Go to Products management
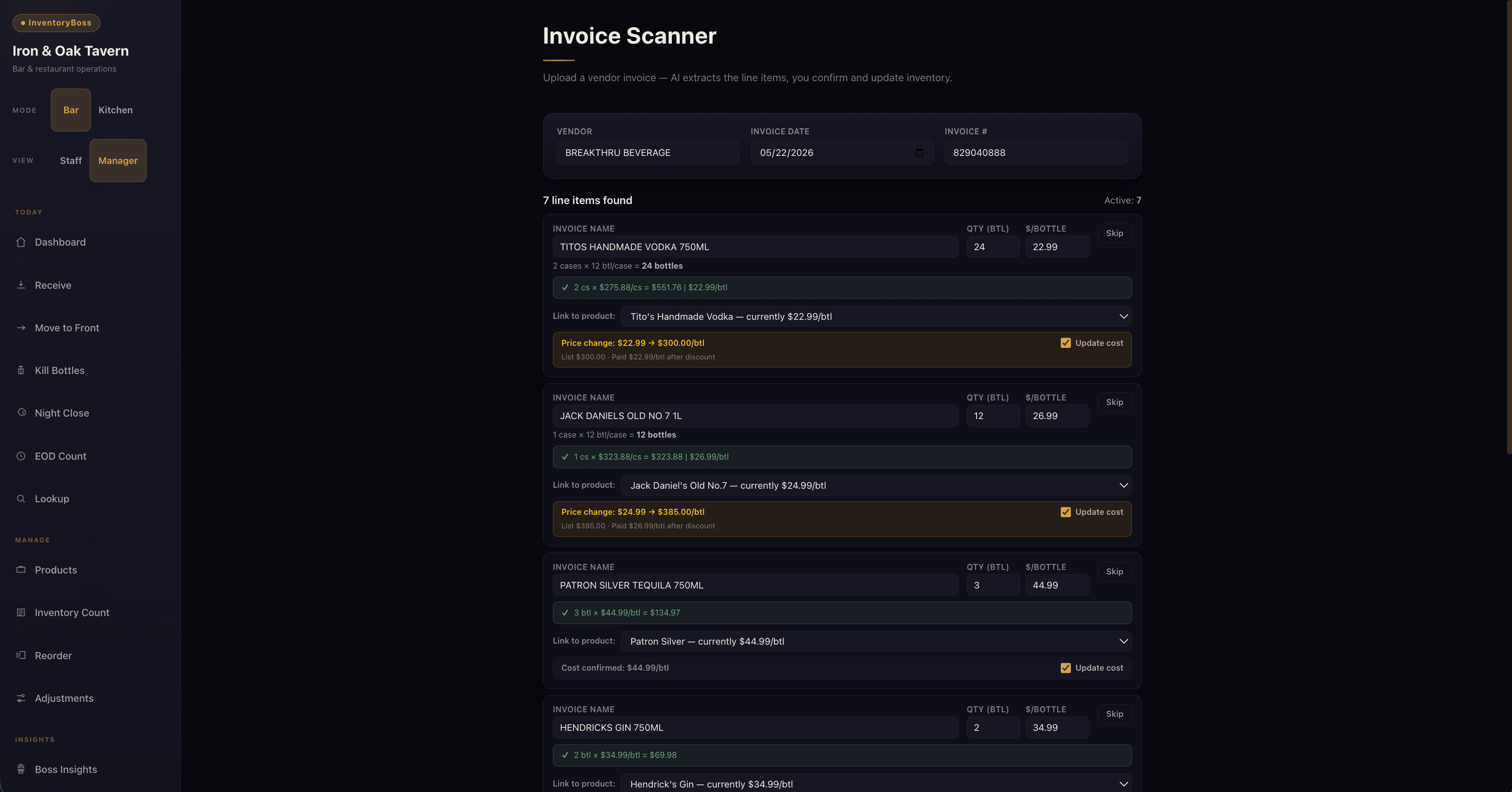1512x792 pixels. click(90, 569)
